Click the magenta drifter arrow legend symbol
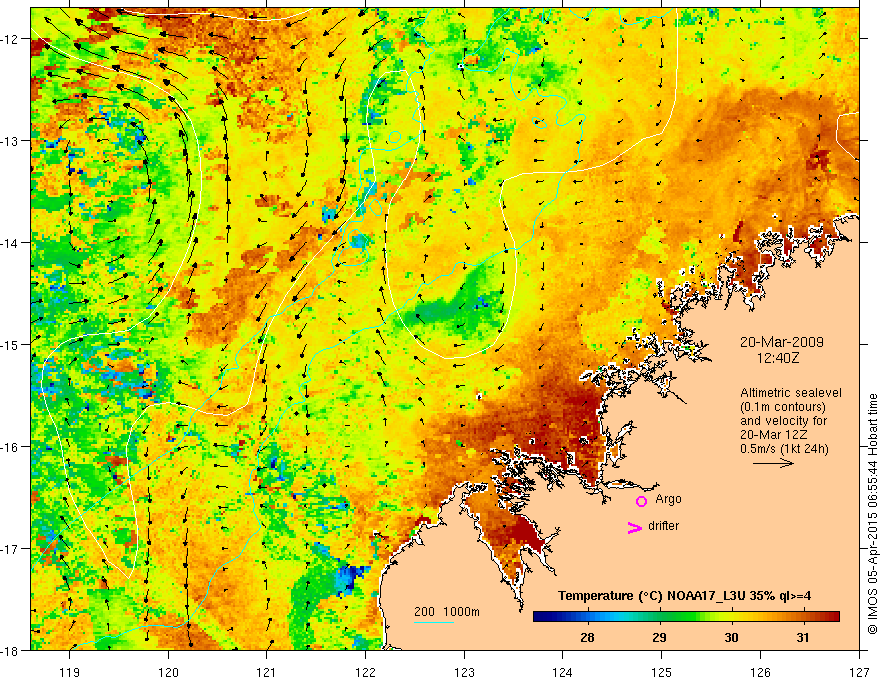Image resolution: width=880 pixels, height=680 pixels. click(635, 527)
